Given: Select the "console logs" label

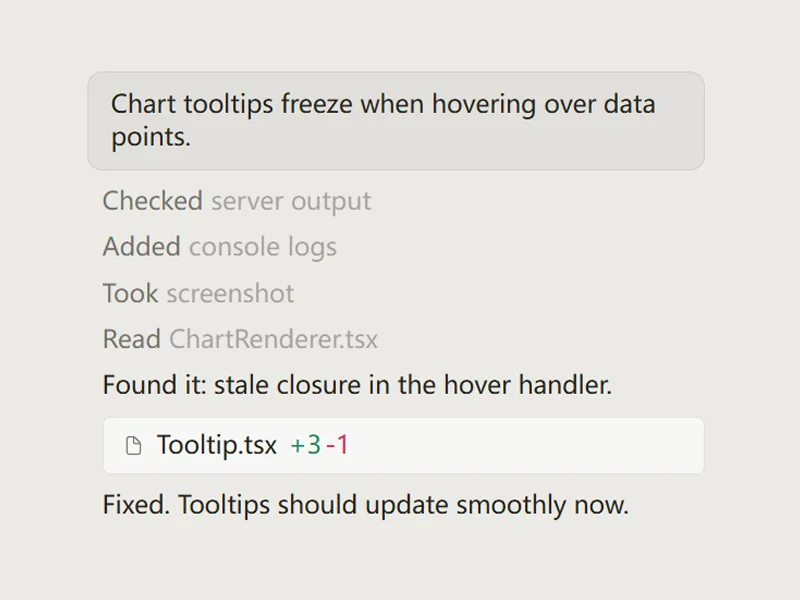Looking at the screenshot, I should [x=263, y=247].
